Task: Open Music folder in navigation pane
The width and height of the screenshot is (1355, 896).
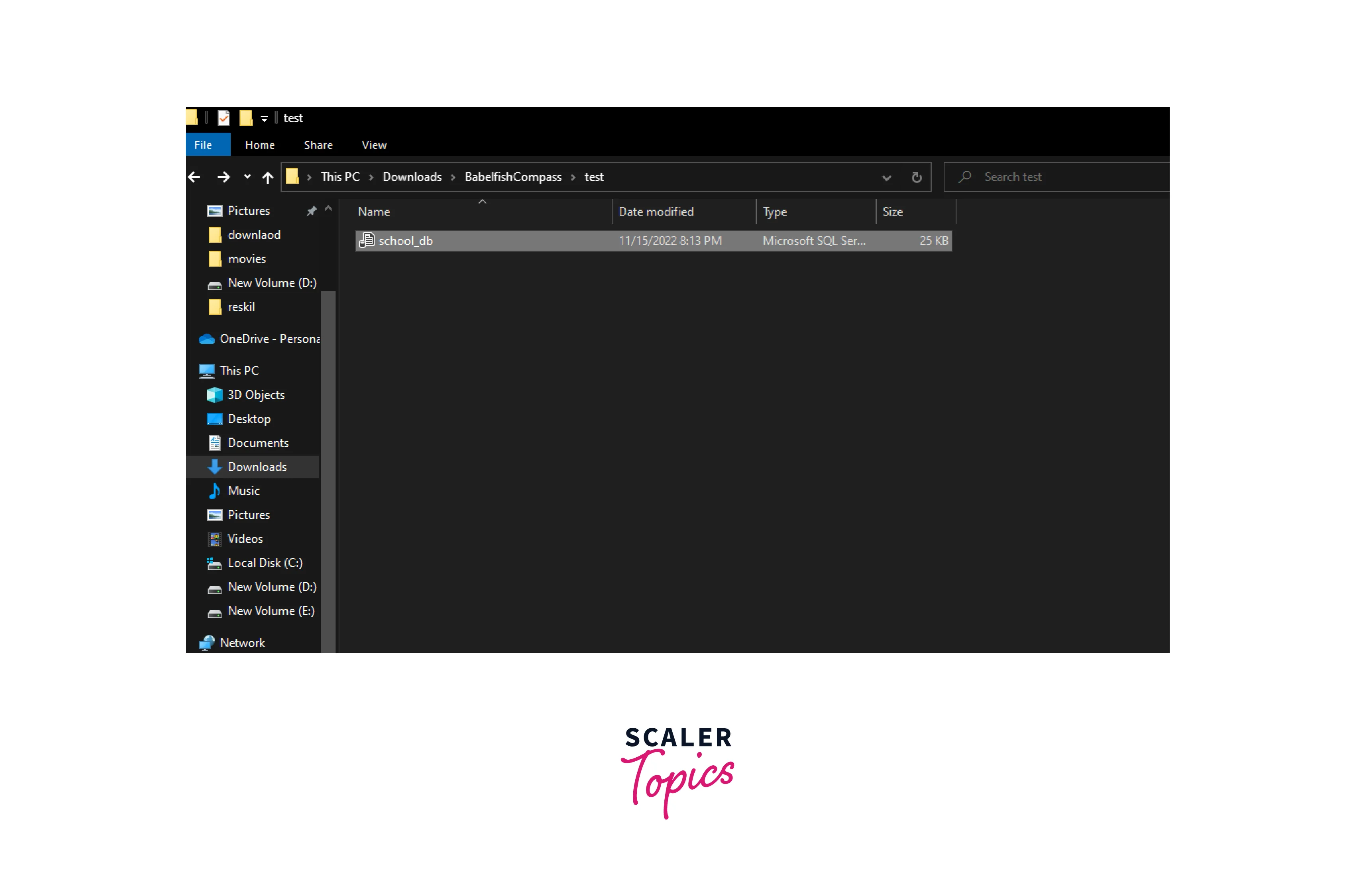Action: 244,490
